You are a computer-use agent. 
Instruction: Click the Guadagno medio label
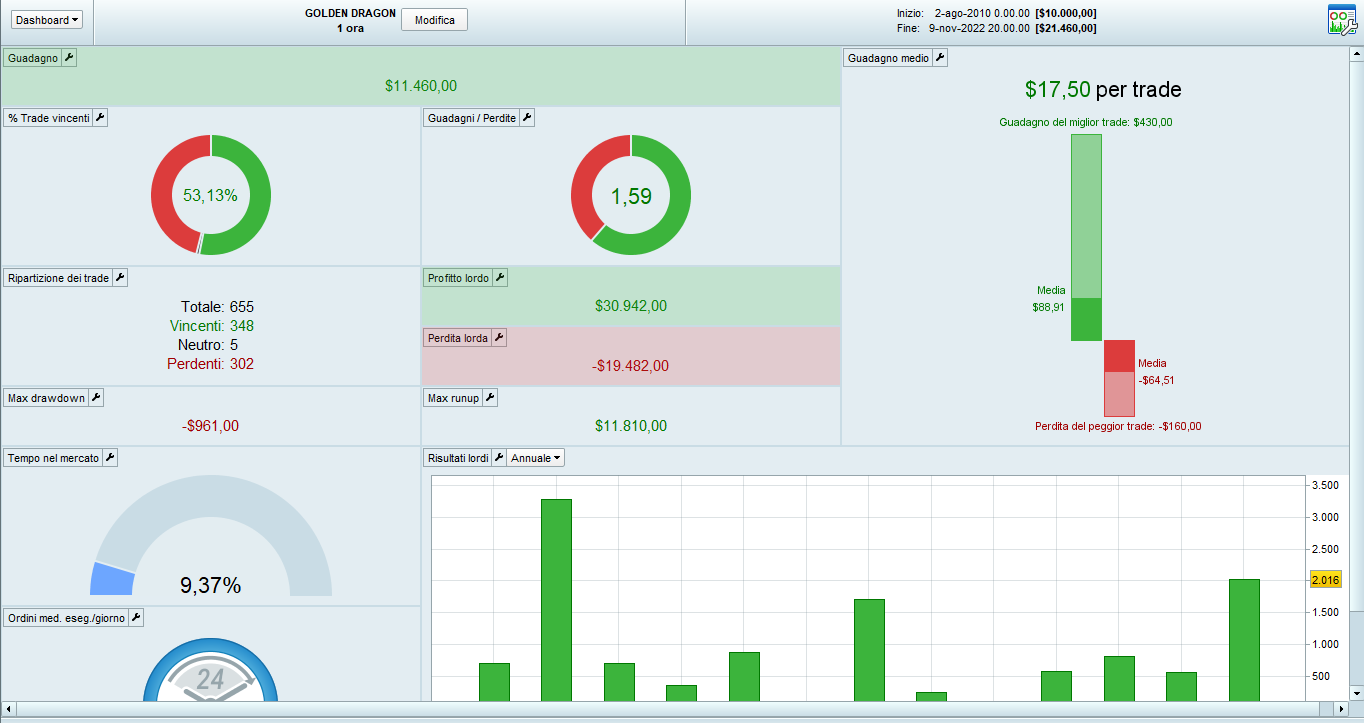tap(889, 58)
